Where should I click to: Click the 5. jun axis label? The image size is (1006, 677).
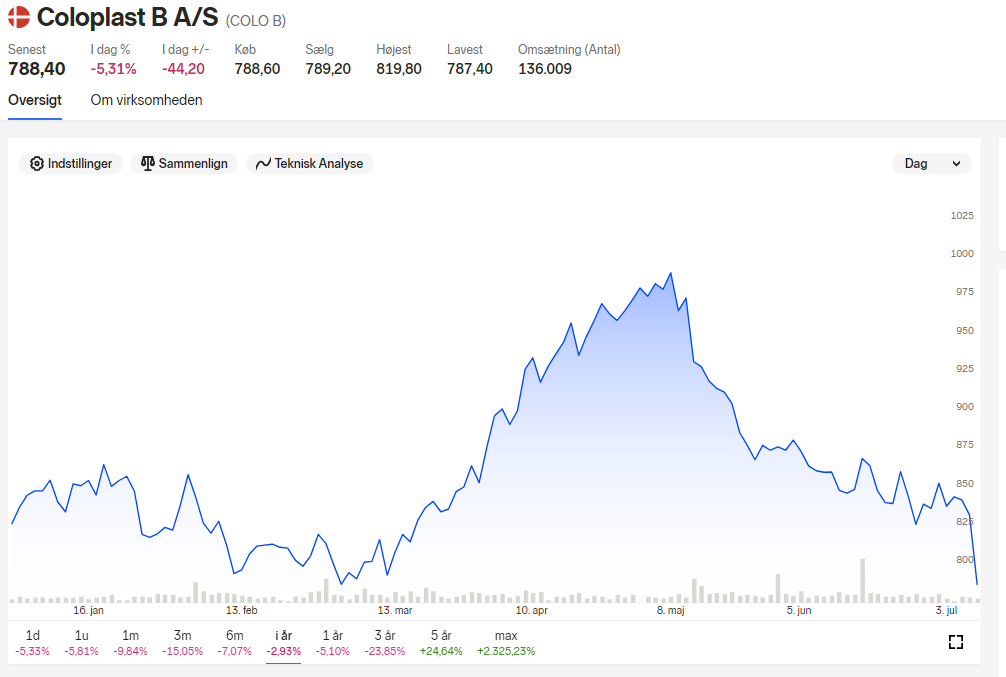(x=799, y=610)
